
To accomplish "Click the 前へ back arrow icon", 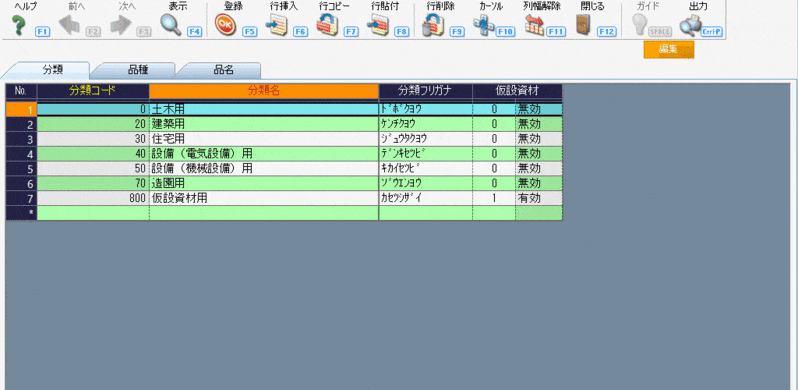I will pyautogui.click(x=69, y=25).
